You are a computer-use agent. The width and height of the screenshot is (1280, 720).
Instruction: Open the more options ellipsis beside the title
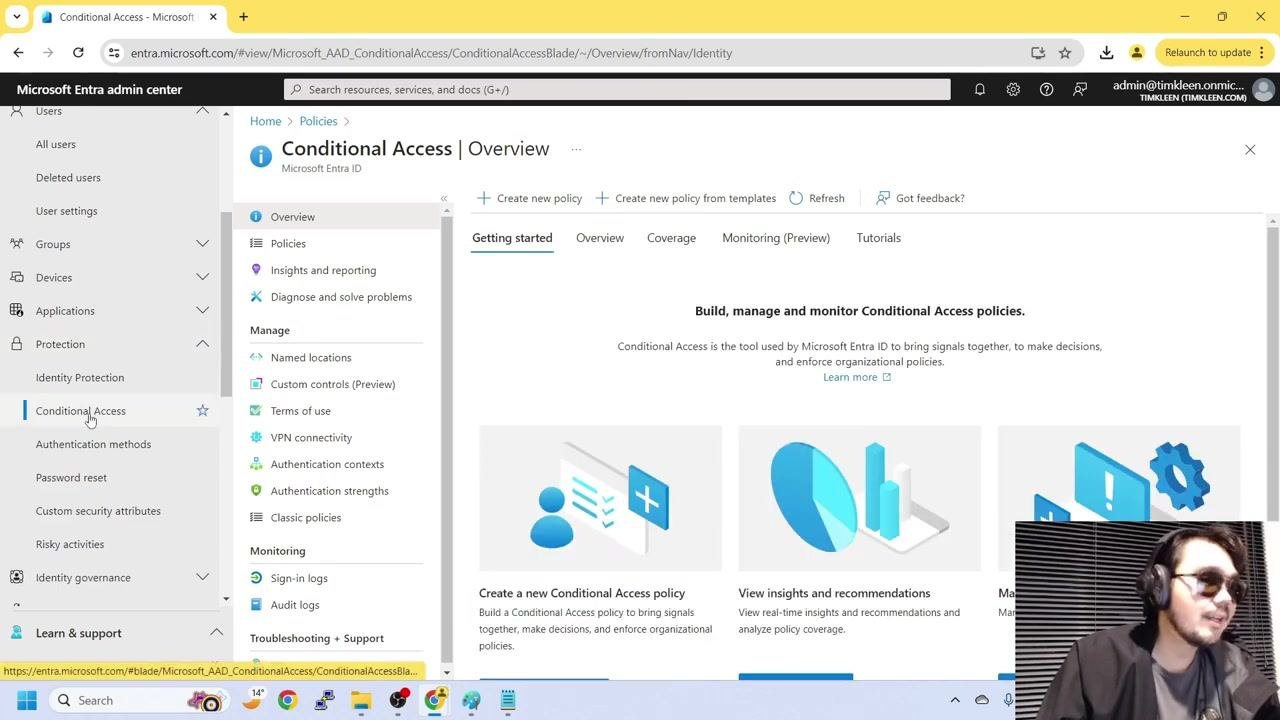pyautogui.click(x=576, y=149)
